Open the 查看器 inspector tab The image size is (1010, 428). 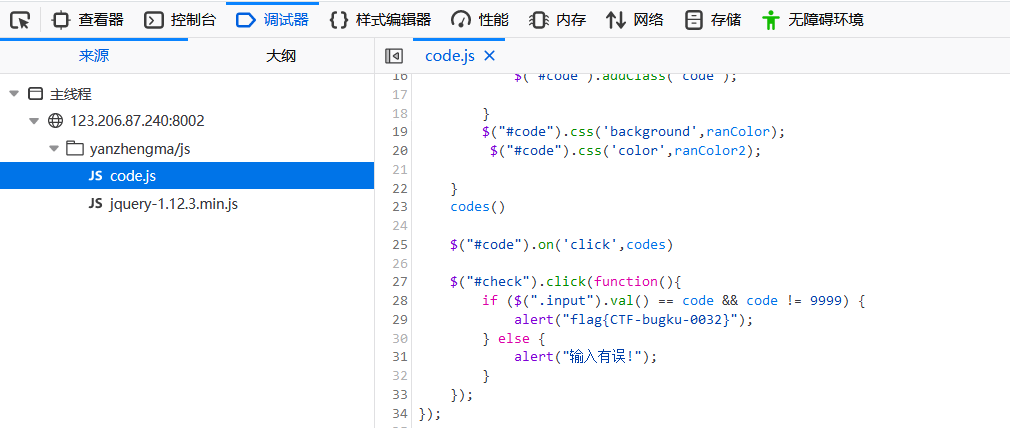coord(88,20)
